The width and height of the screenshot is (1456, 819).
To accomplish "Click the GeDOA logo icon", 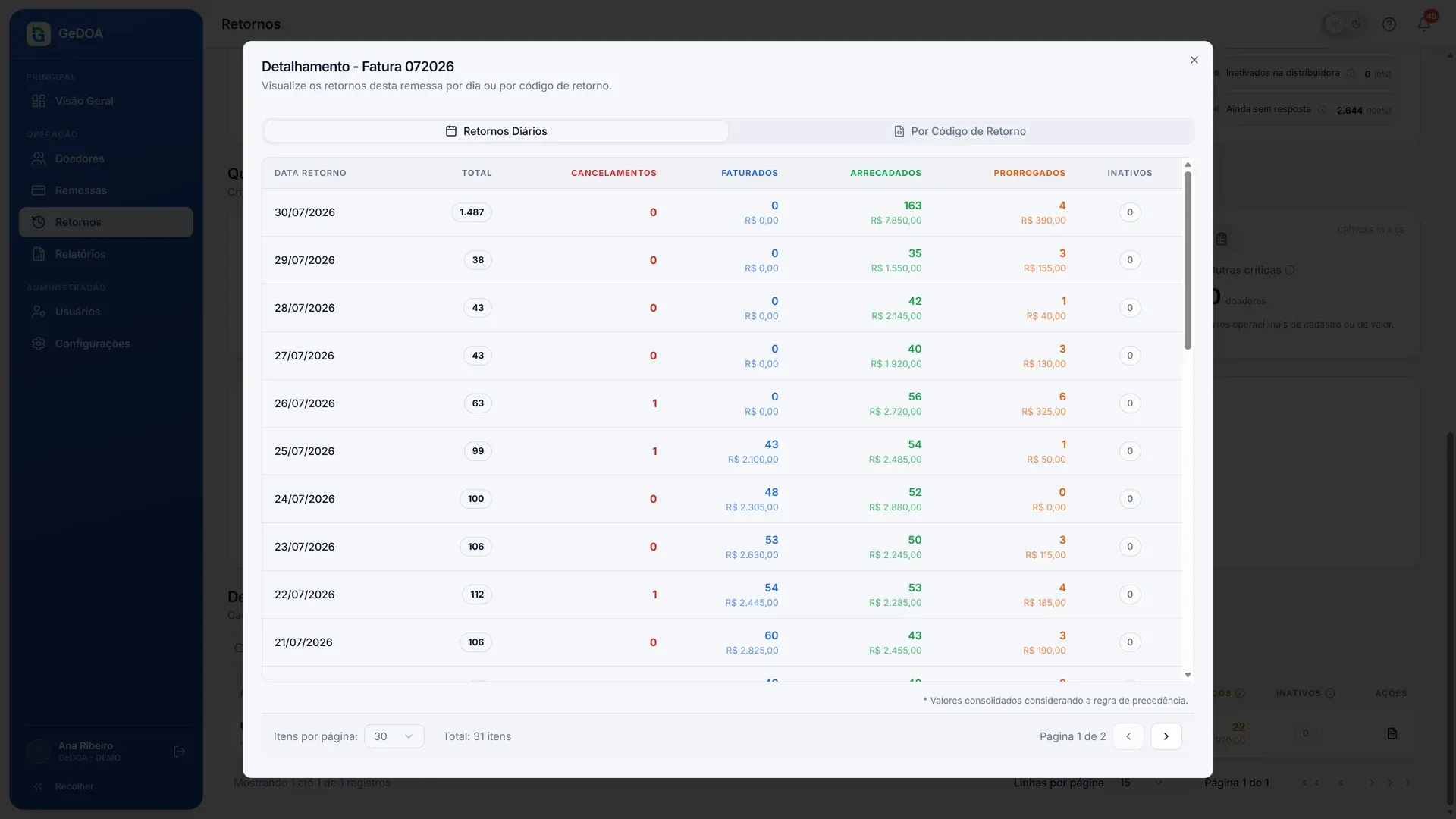I will click(x=39, y=33).
